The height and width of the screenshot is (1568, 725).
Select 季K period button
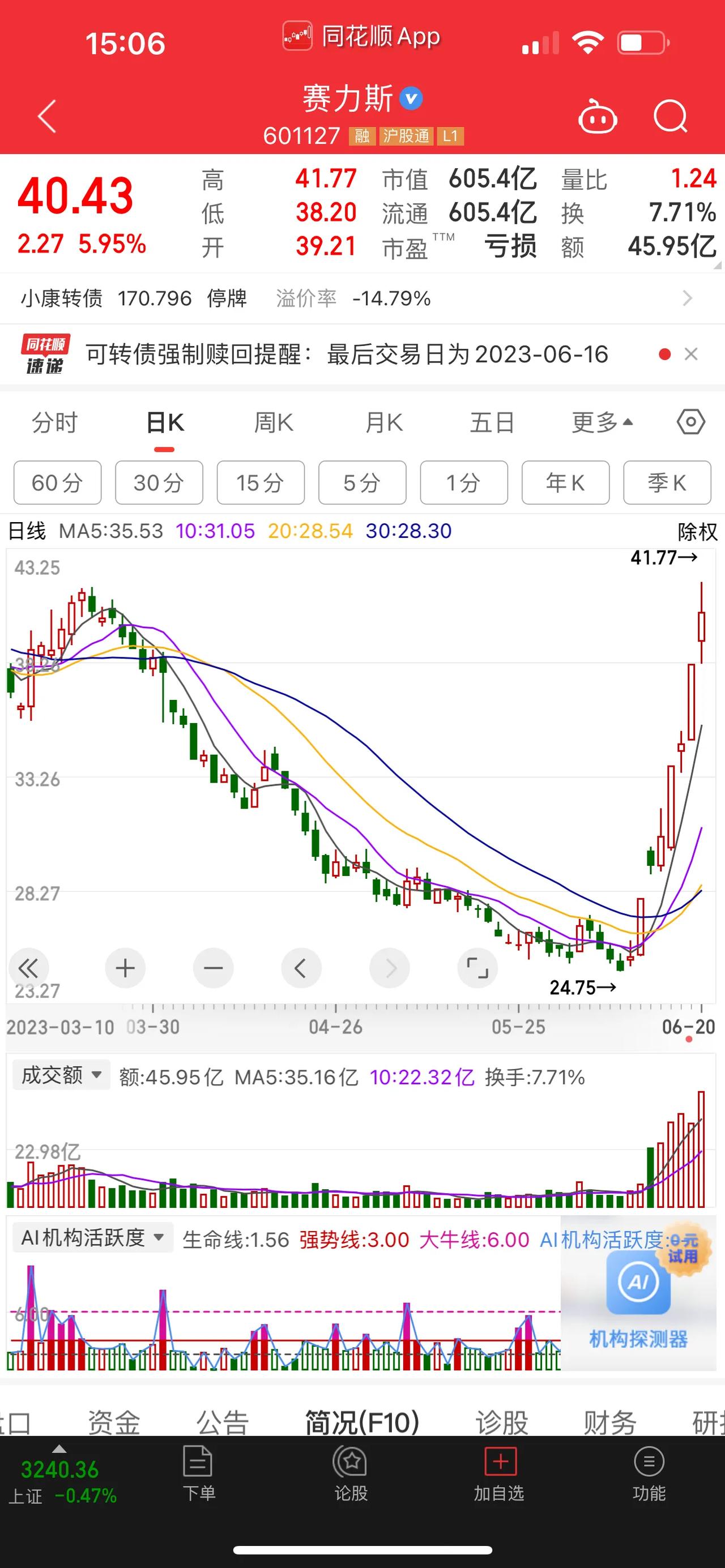(667, 482)
